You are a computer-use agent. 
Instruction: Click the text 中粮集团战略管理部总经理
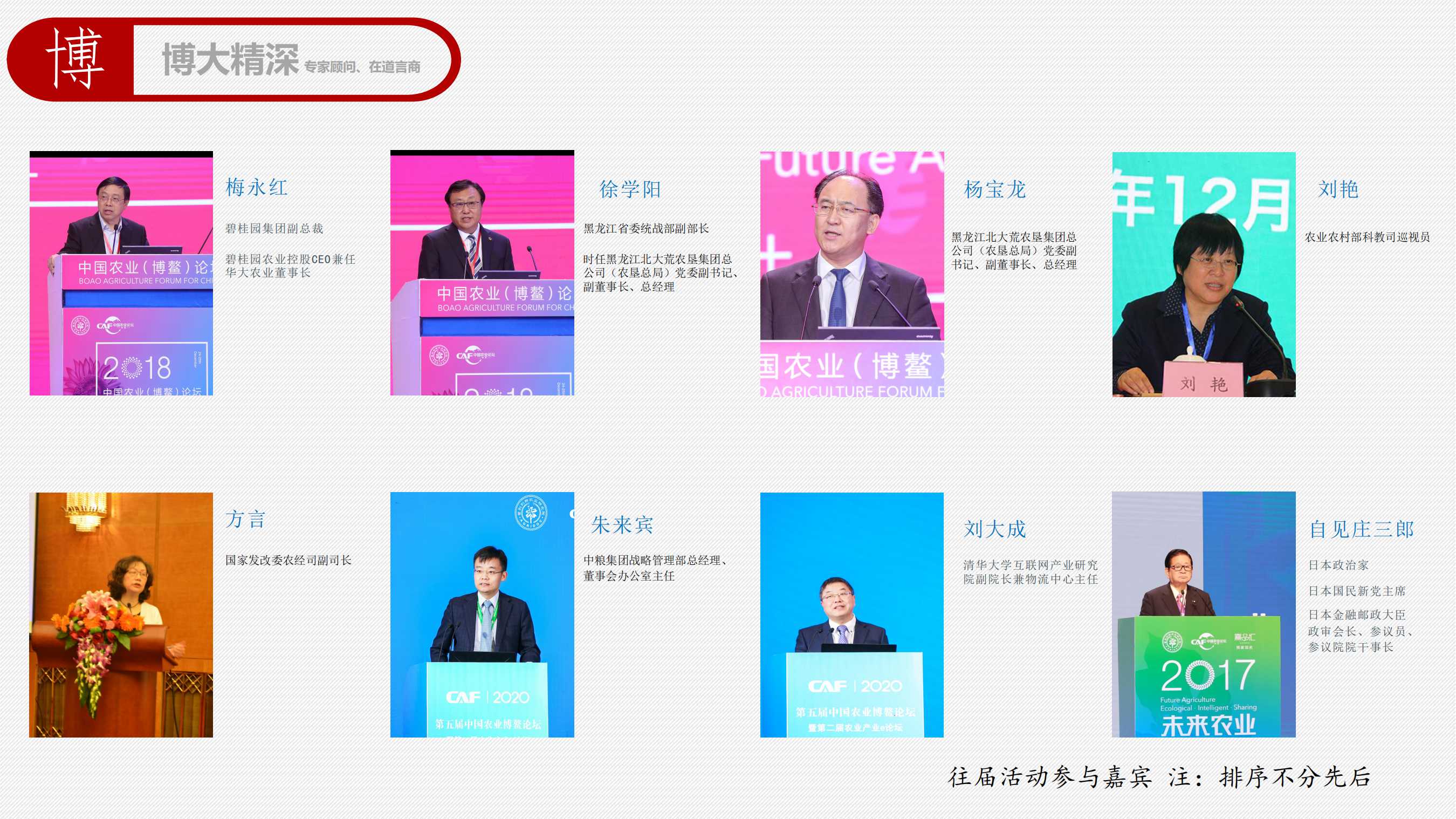[x=652, y=559]
